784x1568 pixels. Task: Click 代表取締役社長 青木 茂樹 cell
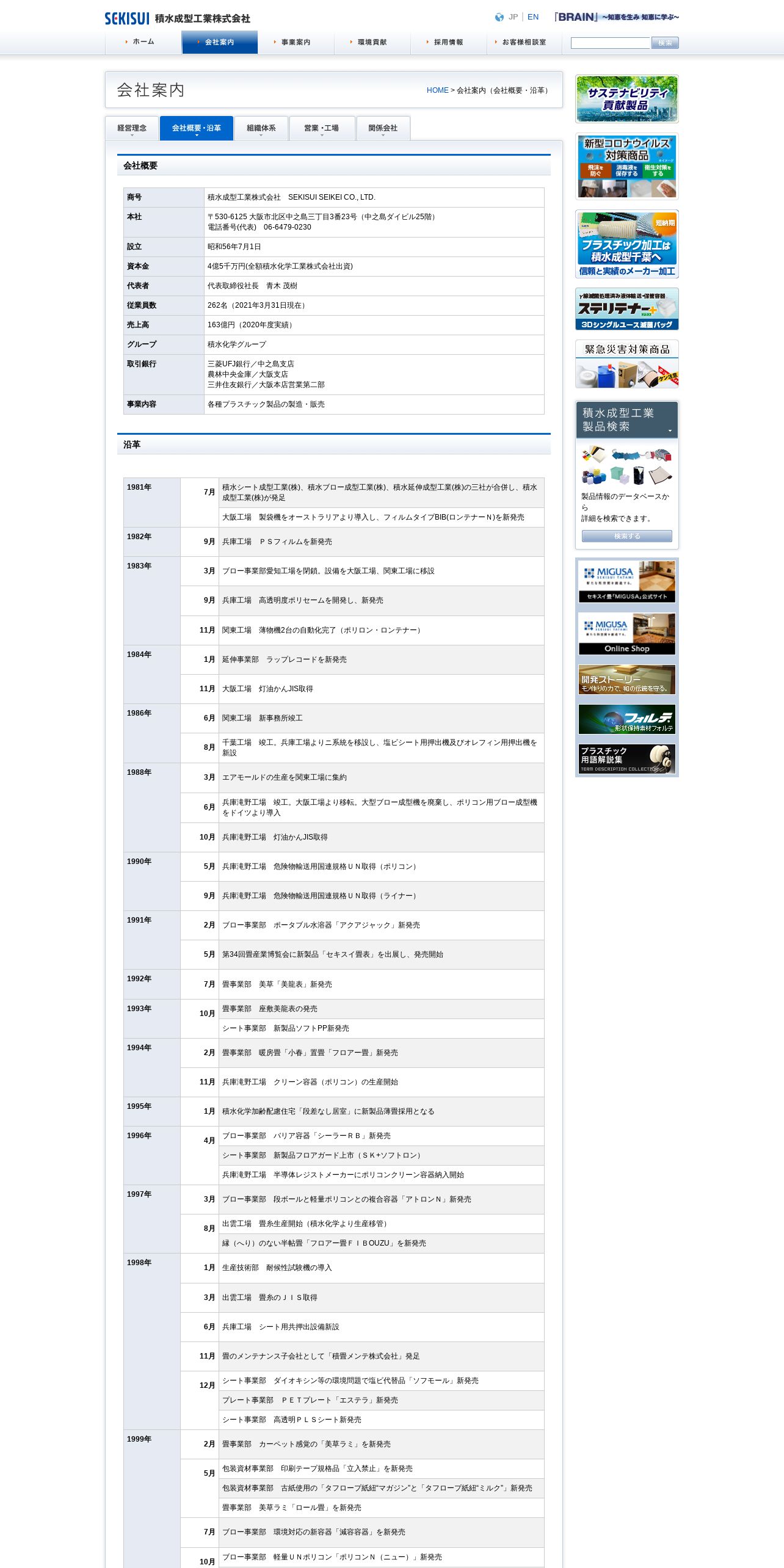pos(374,286)
